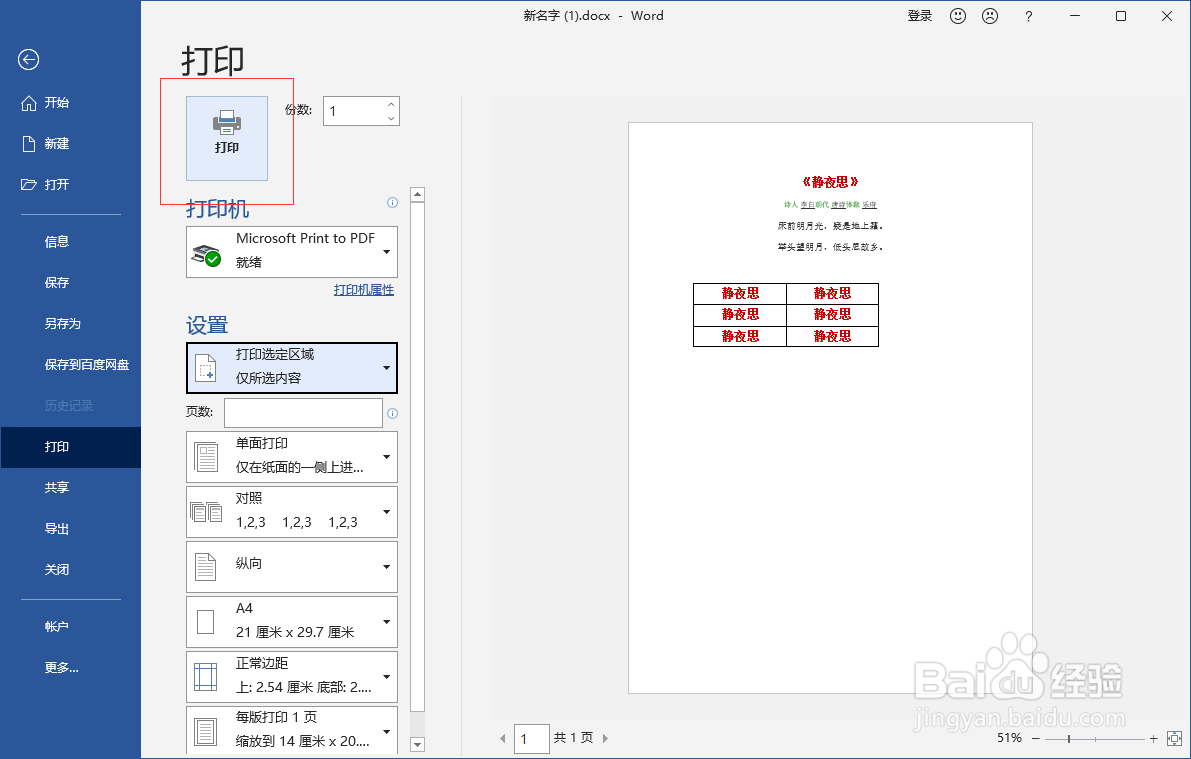The image size is (1191, 759).
Task: Expand the 打印选定区域 range dropdown
Action: 292,368
